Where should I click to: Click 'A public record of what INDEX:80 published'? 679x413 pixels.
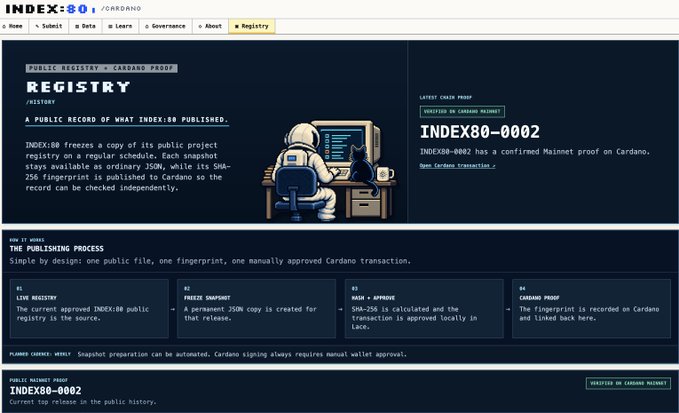[127, 119]
